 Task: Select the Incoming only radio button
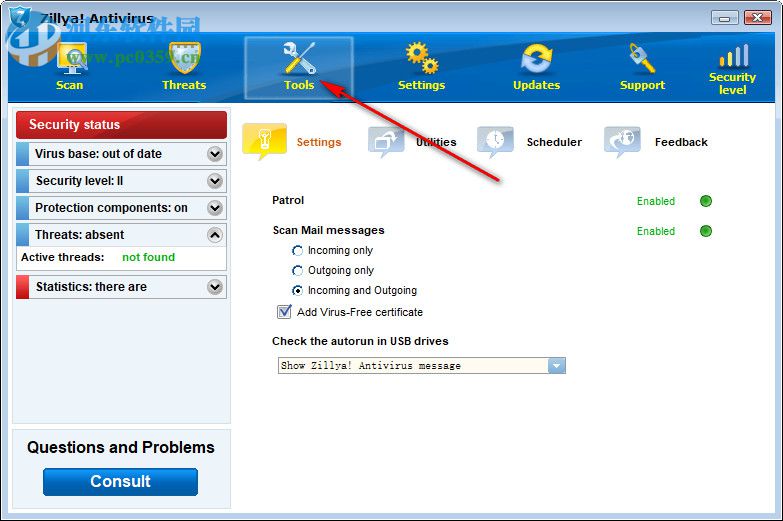point(297,250)
